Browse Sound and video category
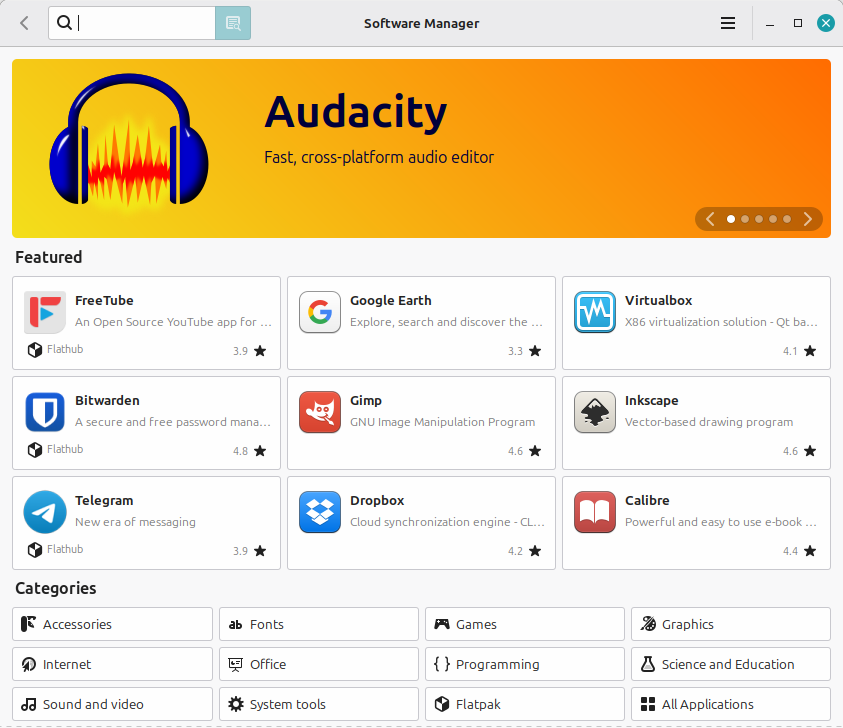The width and height of the screenshot is (843, 728). 112,704
